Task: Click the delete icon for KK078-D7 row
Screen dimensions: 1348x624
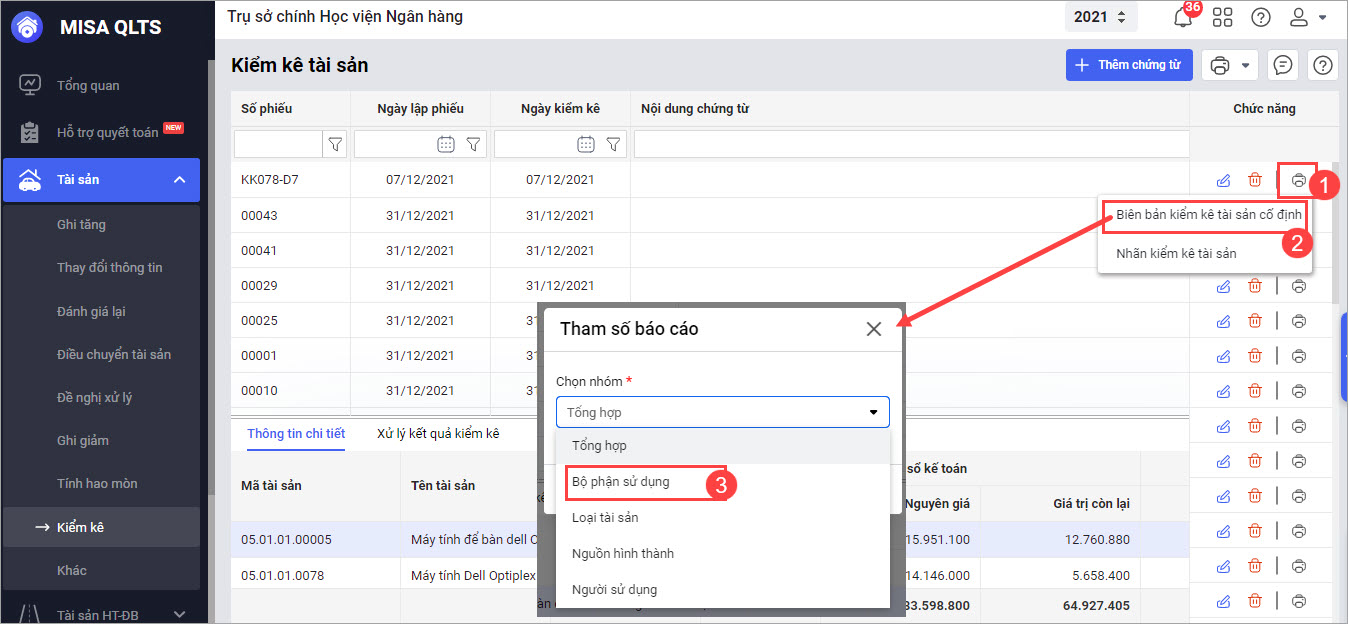Action: click(x=1254, y=180)
